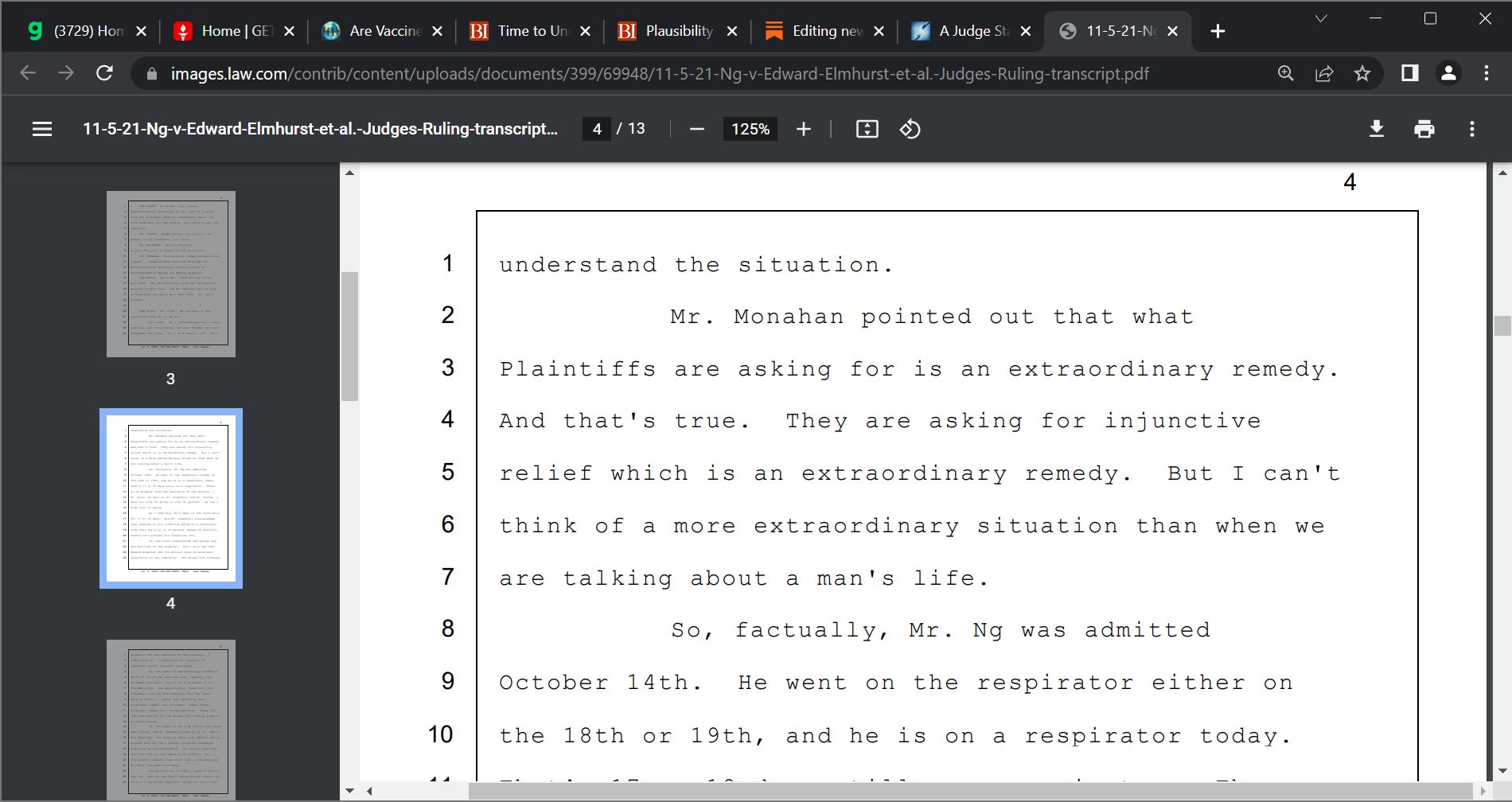Open the user profile icon

(1448, 73)
